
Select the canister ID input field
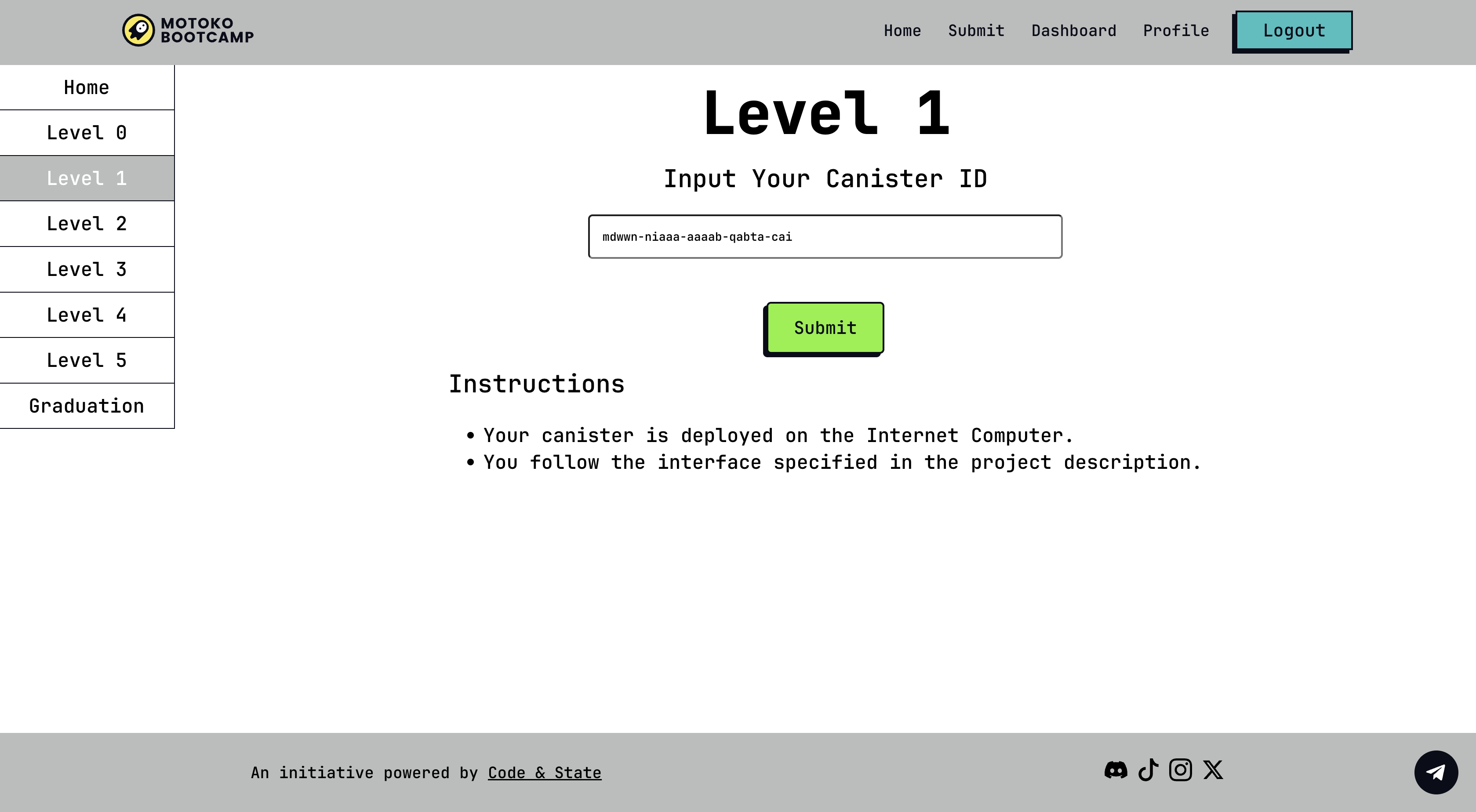pyautogui.click(x=825, y=236)
